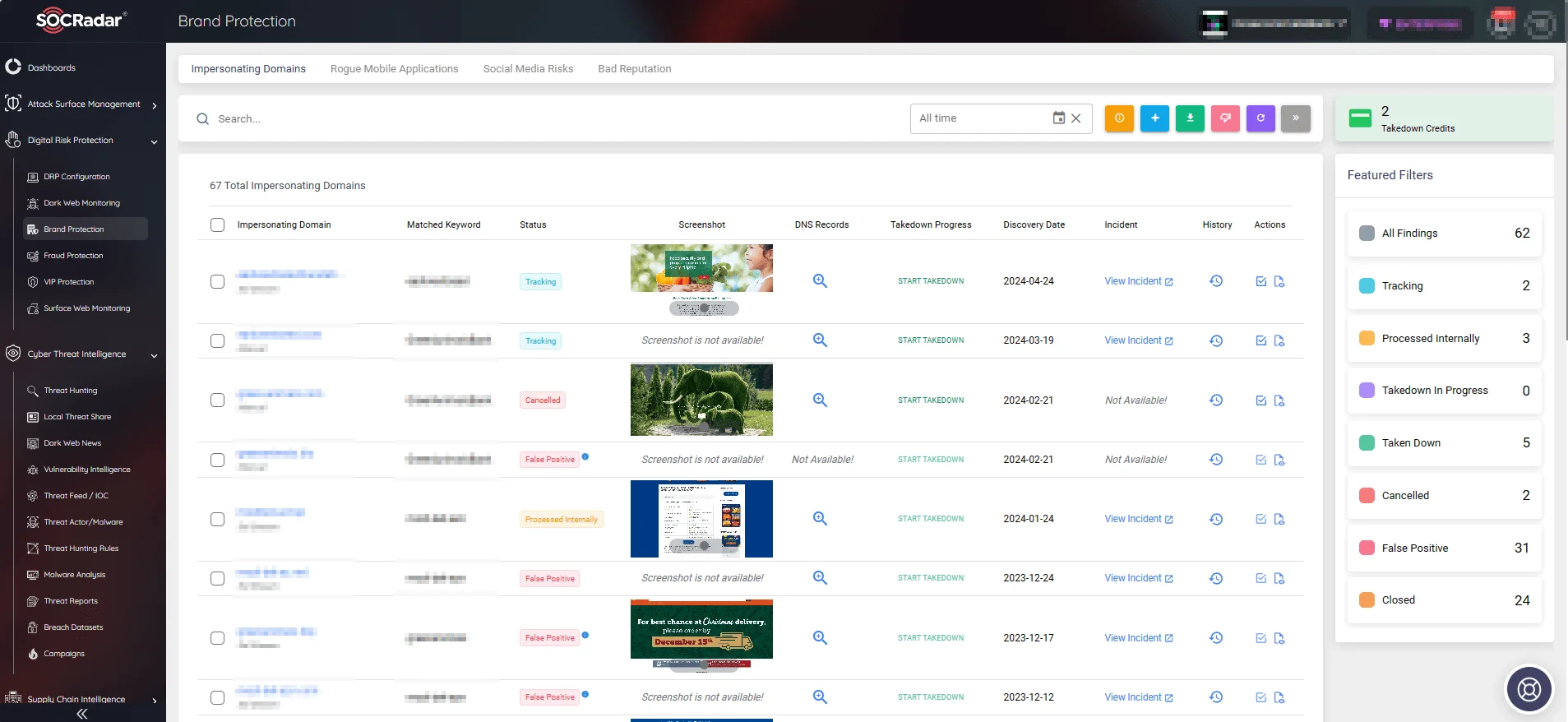Select checkbox of 2023-12-17 row
Viewport: 1568px width, 722px height.
[217, 638]
